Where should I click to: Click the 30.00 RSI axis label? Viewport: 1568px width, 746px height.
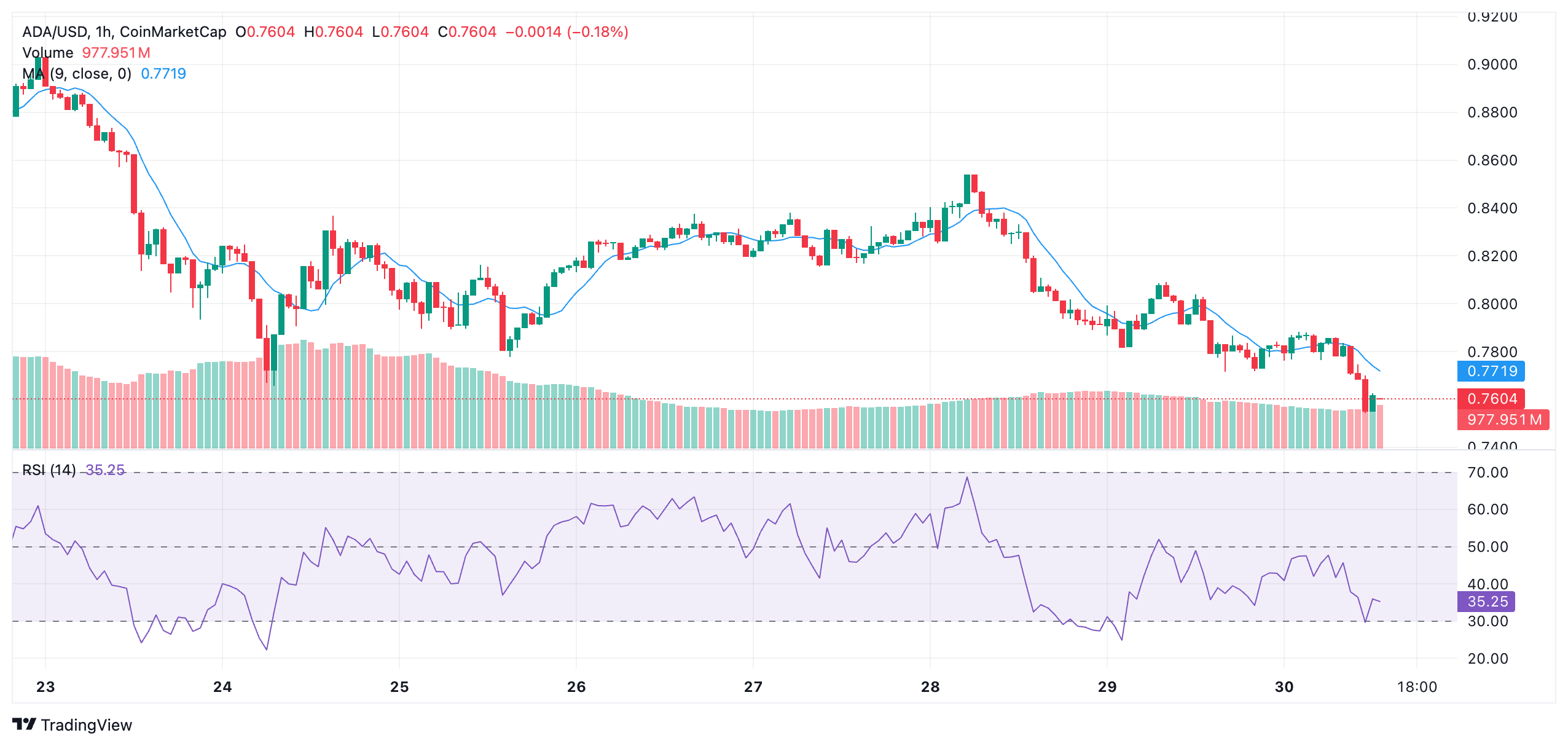(1487, 621)
